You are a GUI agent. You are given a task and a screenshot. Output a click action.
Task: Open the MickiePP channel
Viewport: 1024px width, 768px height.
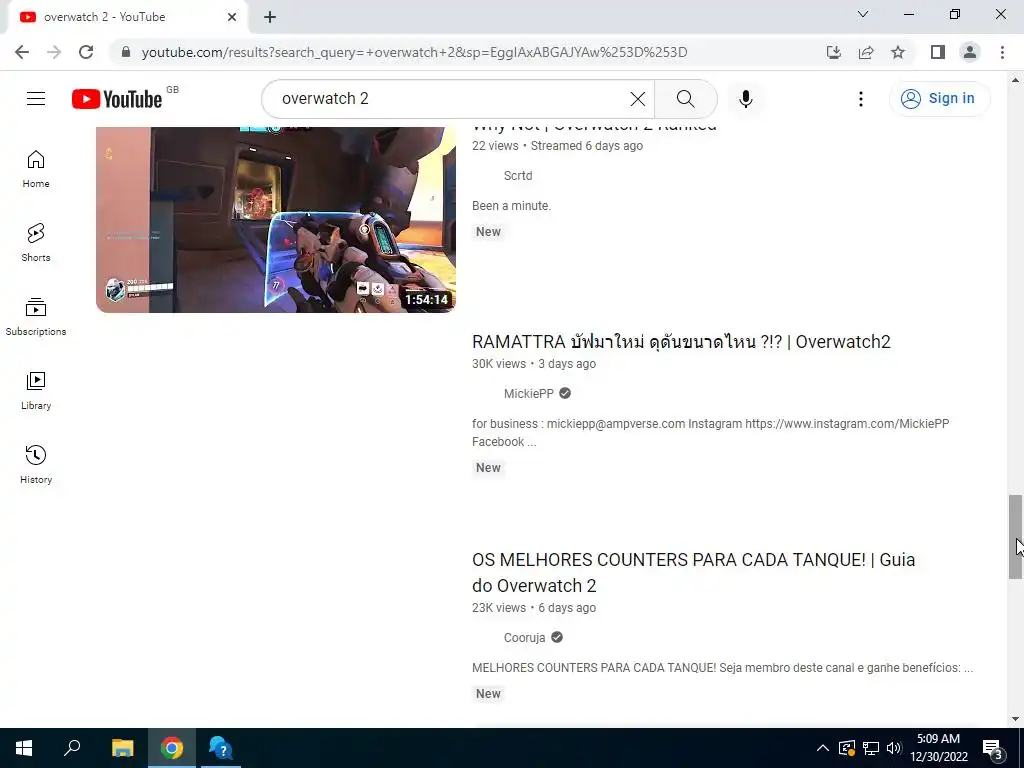click(528, 394)
